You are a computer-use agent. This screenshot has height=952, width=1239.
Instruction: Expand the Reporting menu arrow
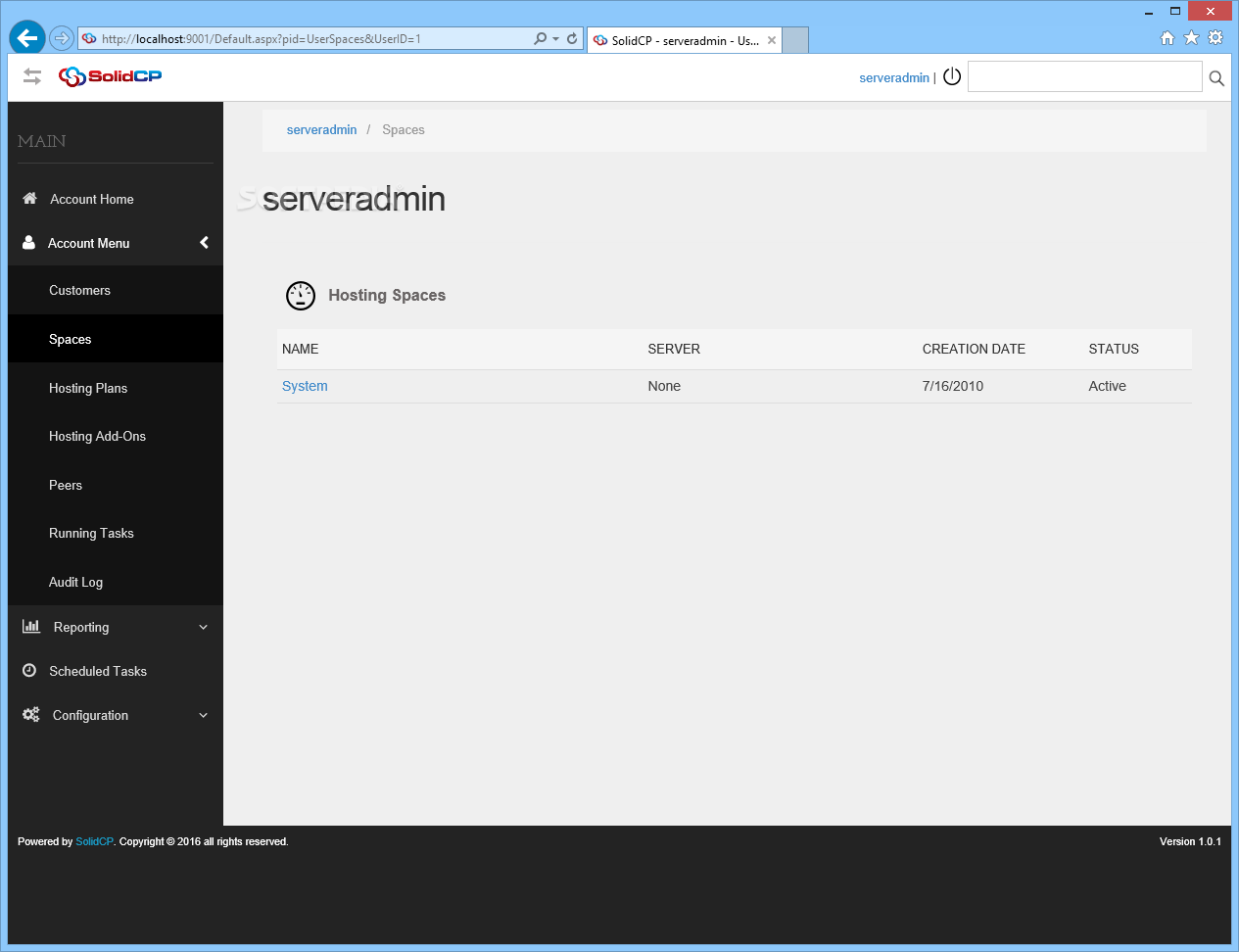point(203,627)
